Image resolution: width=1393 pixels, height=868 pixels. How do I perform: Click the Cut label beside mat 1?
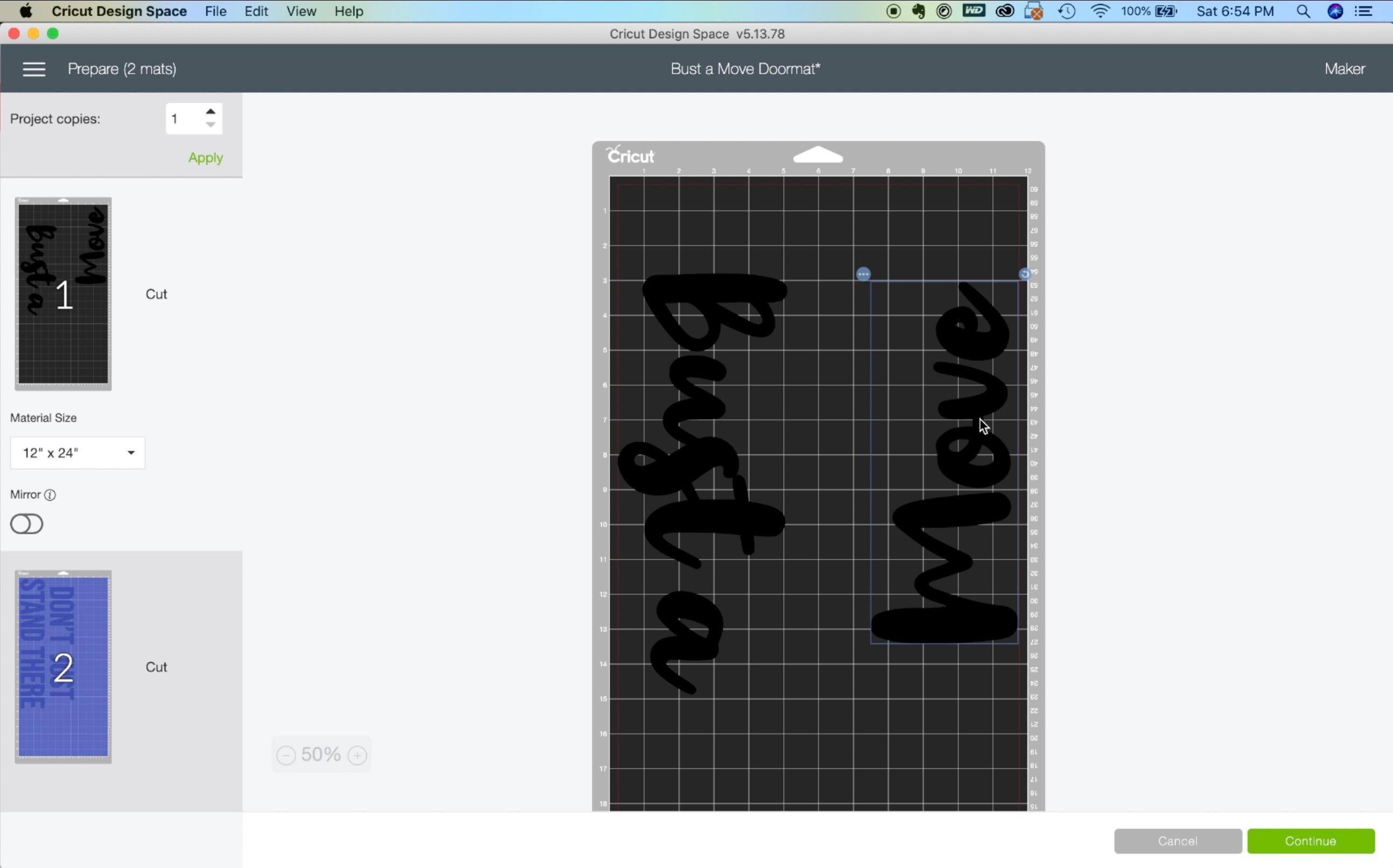pos(156,294)
